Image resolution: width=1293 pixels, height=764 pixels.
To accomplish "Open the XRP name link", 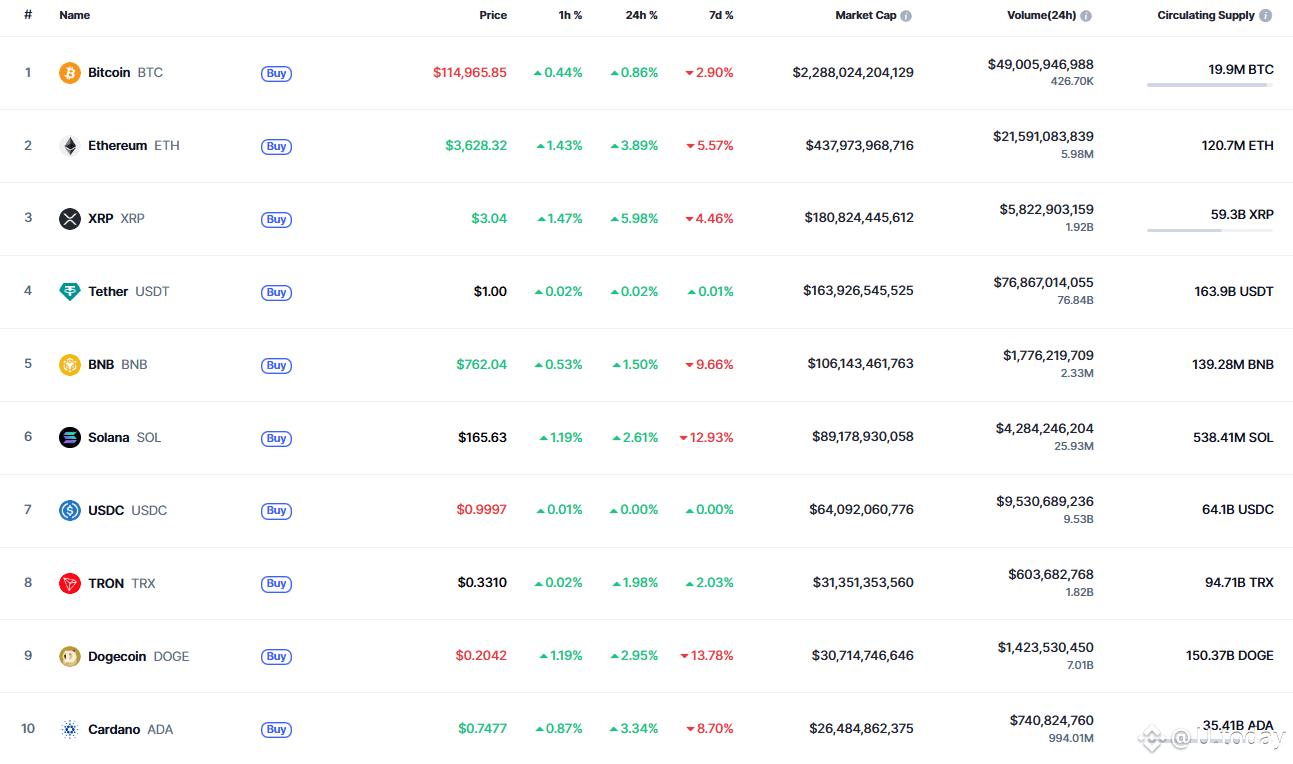I will (x=116, y=219).
